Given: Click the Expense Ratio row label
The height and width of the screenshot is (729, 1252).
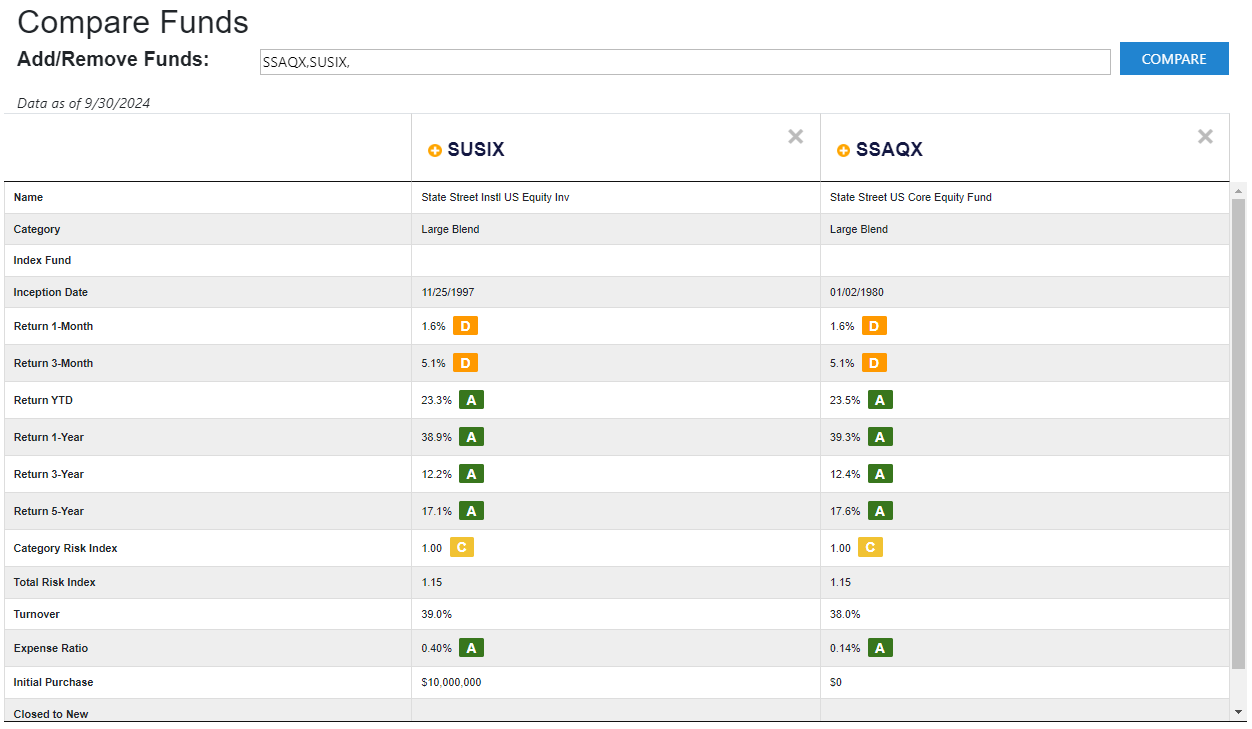Looking at the screenshot, I should 51,649.
